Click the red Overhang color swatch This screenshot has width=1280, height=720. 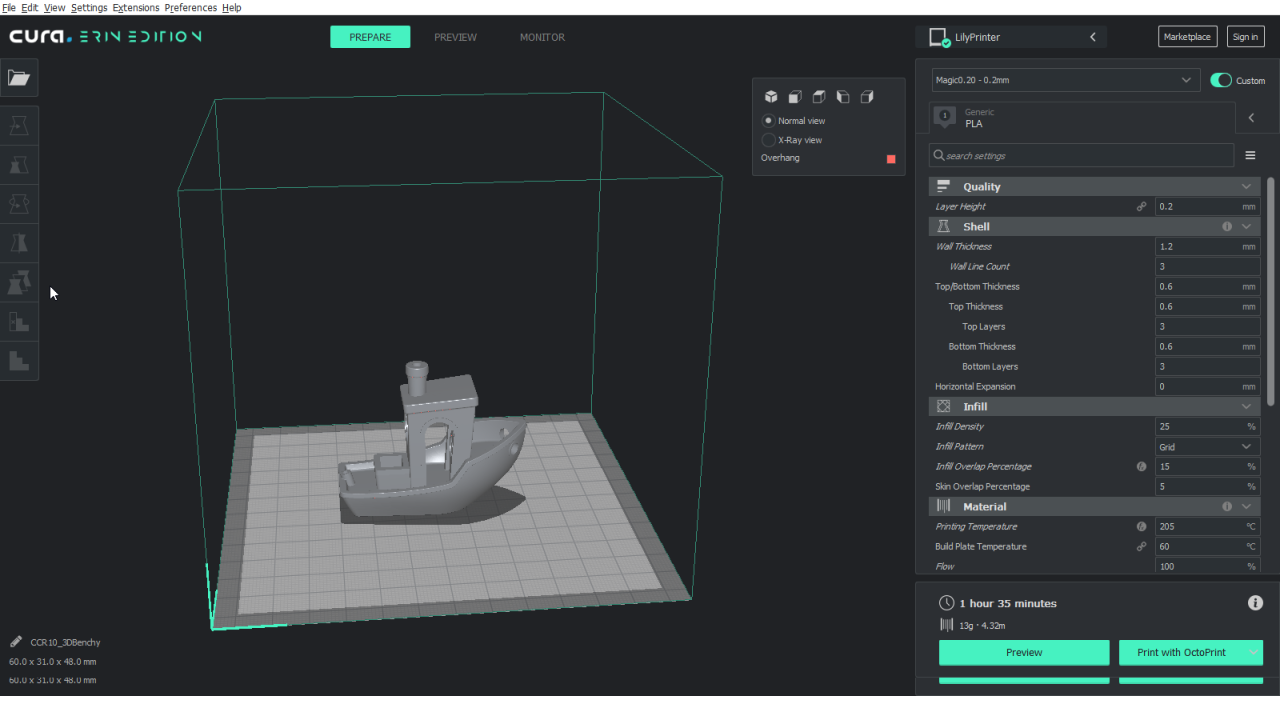click(x=891, y=158)
